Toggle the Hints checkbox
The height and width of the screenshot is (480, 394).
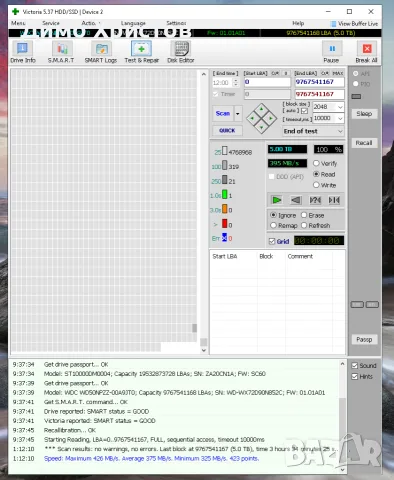click(355, 376)
